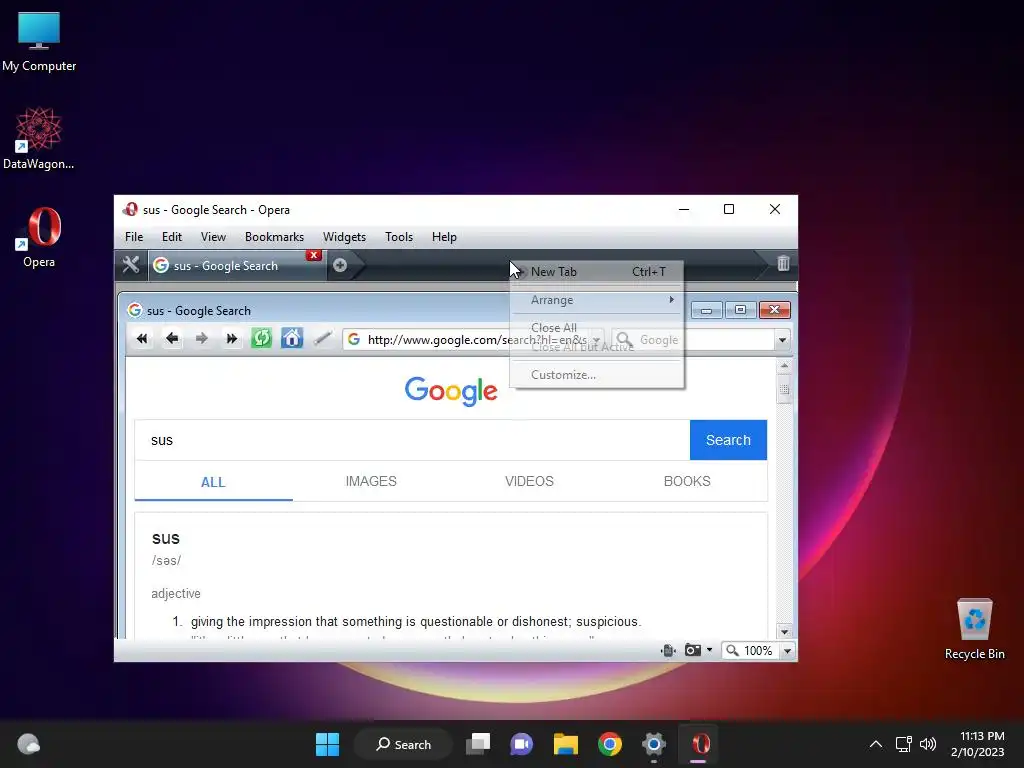Image resolution: width=1024 pixels, height=768 pixels.
Task: Show hidden tray icons chevron
Action: [876, 744]
